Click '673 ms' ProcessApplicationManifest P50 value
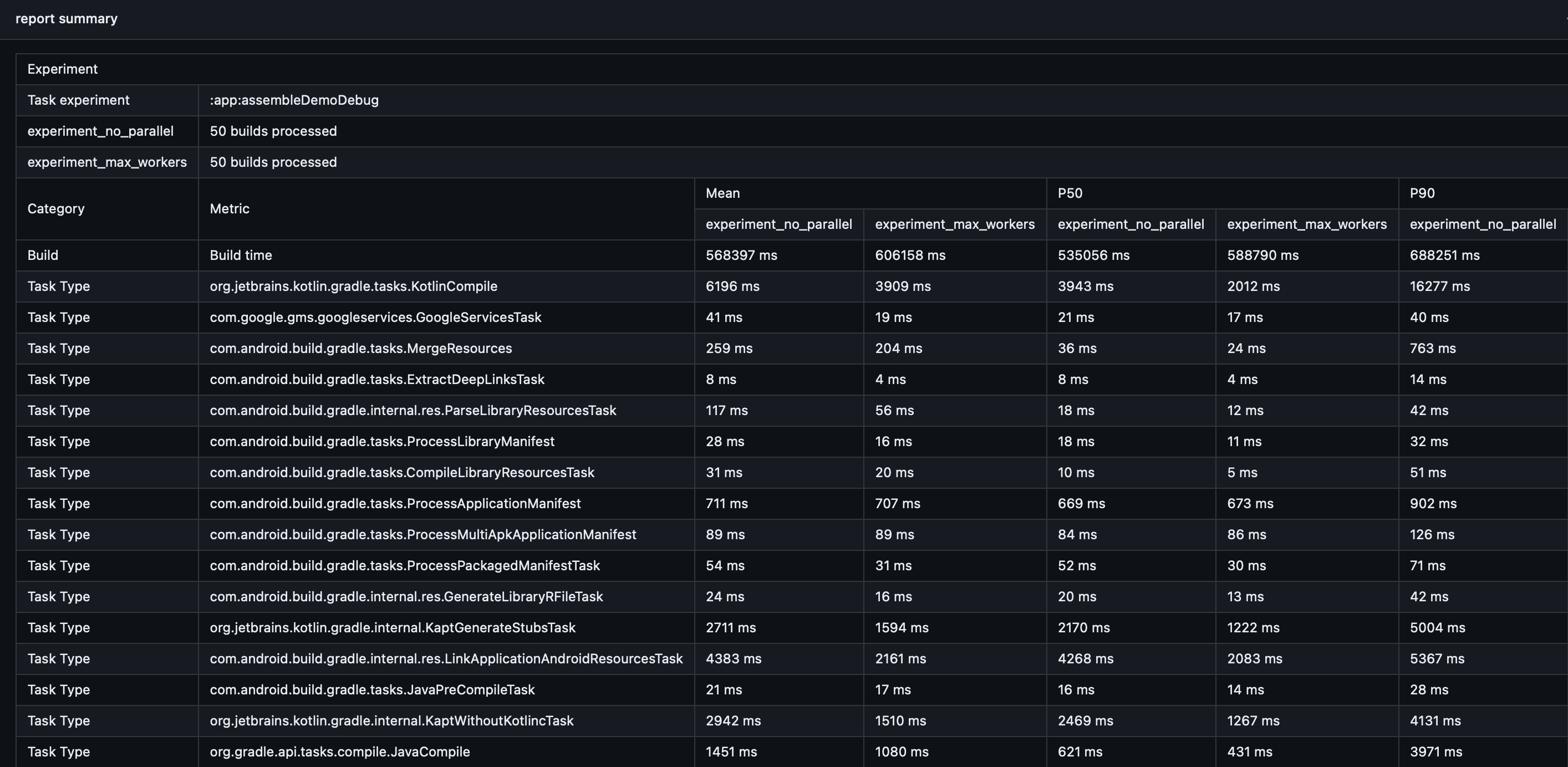This screenshot has width=1568, height=767. pos(1250,504)
